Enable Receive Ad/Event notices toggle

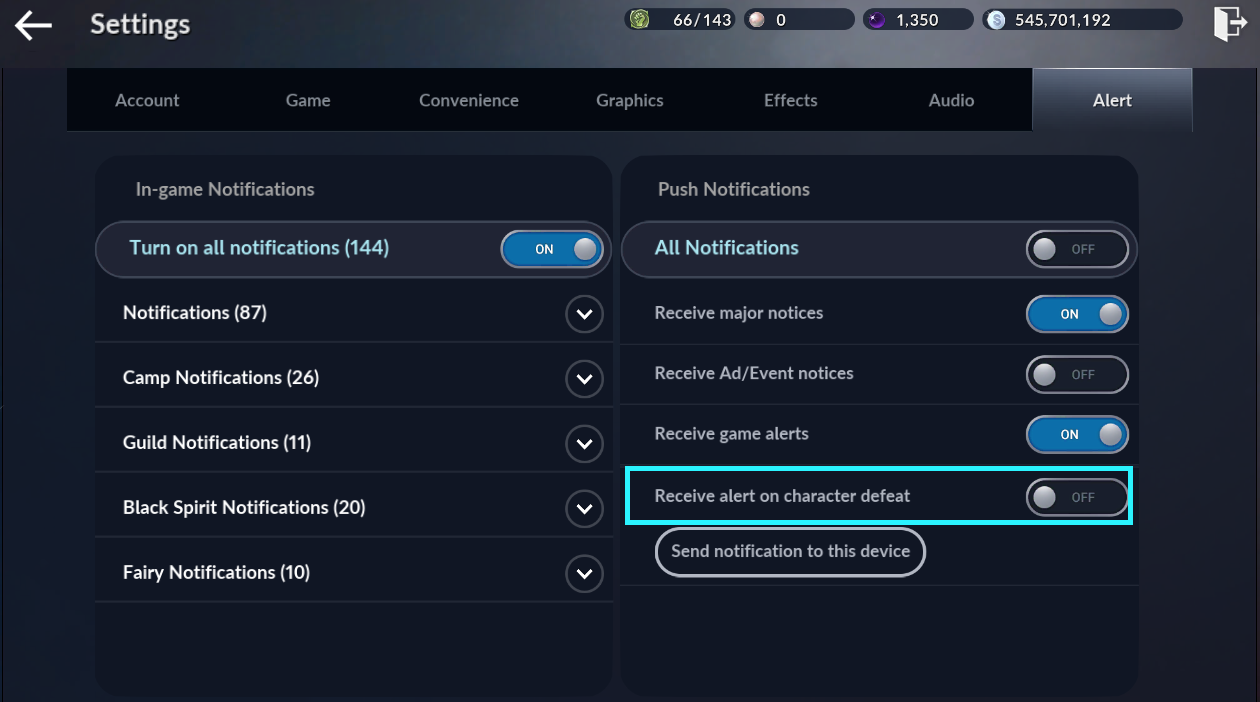coord(1077,375)
